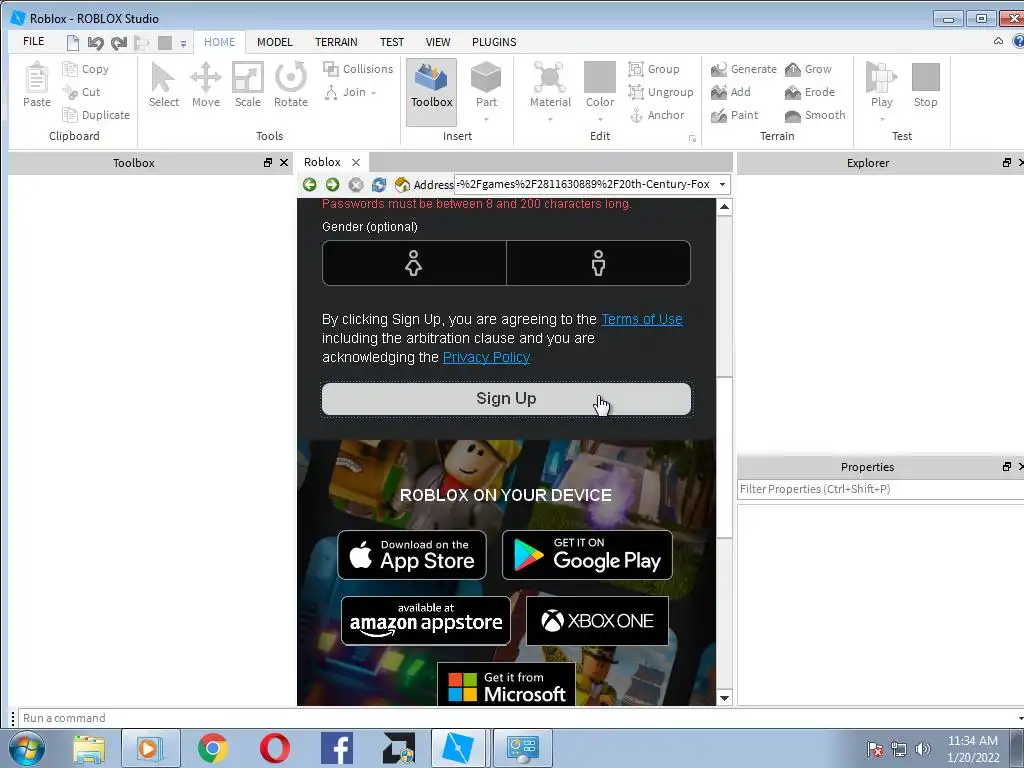Open the Terms of Use link
This screenshot has height=768, width=1024.
point(642,319)
